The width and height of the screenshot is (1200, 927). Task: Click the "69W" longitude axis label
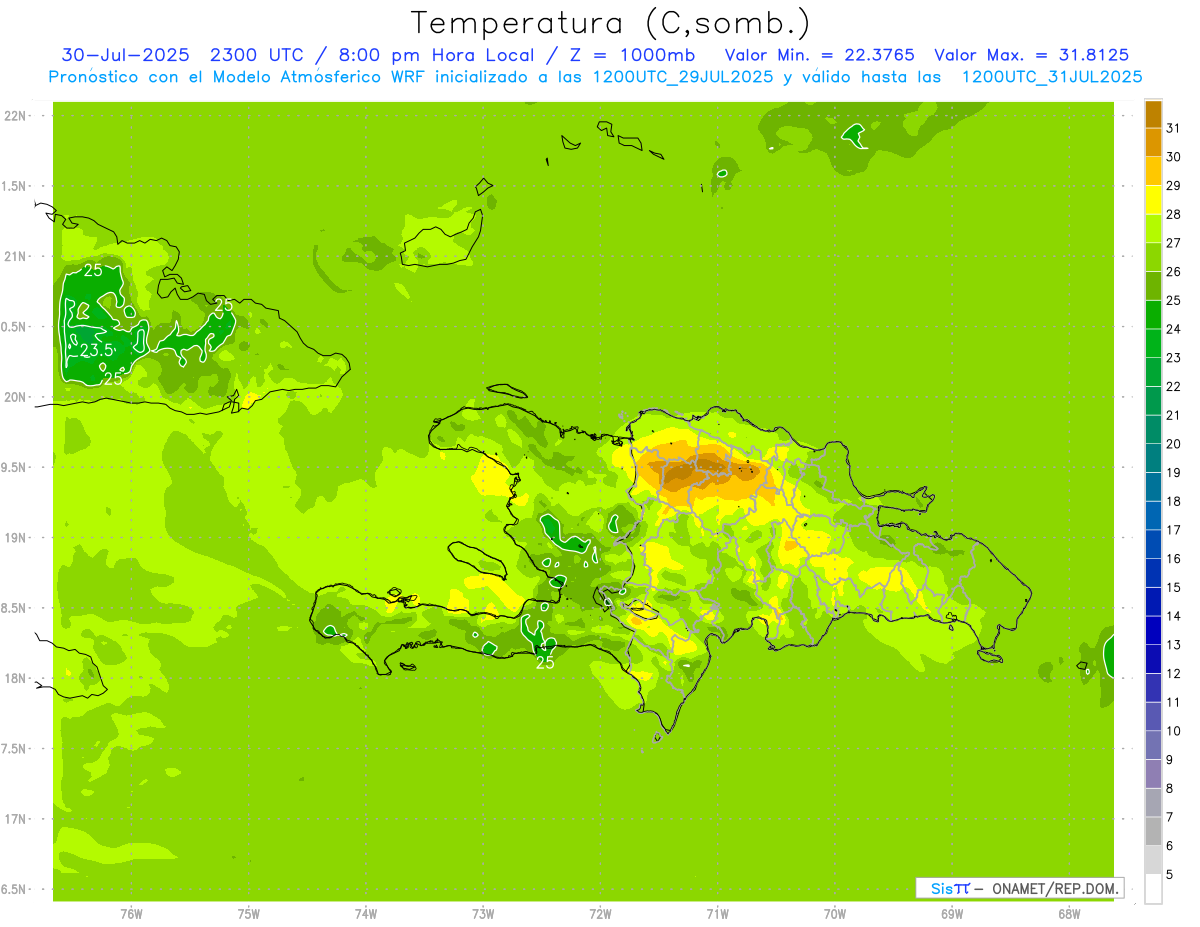pos(952,914)
